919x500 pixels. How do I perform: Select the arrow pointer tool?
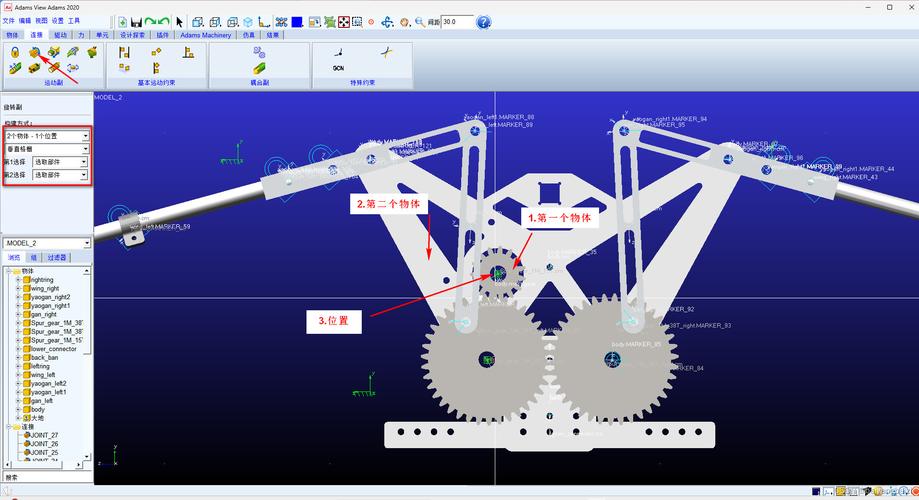coord(180,21)
